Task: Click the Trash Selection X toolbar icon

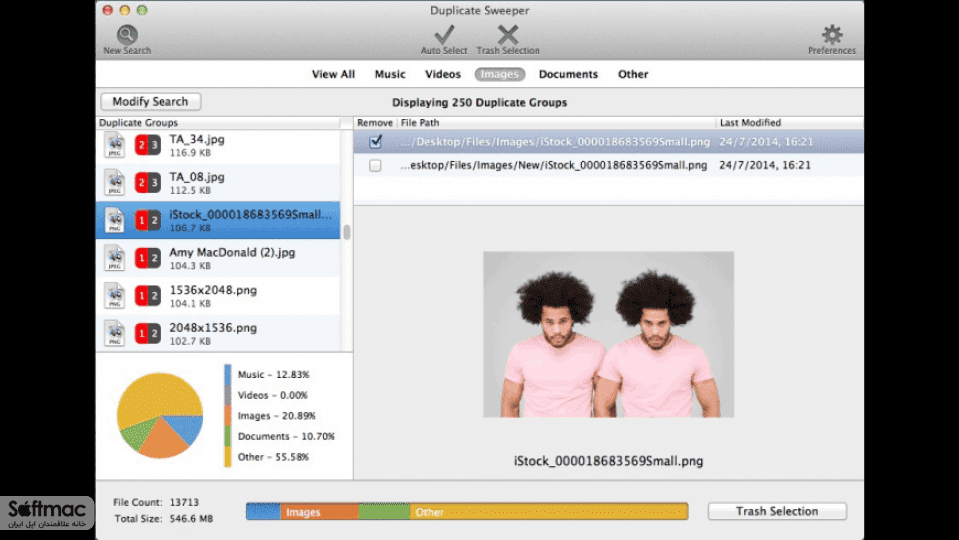Action: [508, 34]
